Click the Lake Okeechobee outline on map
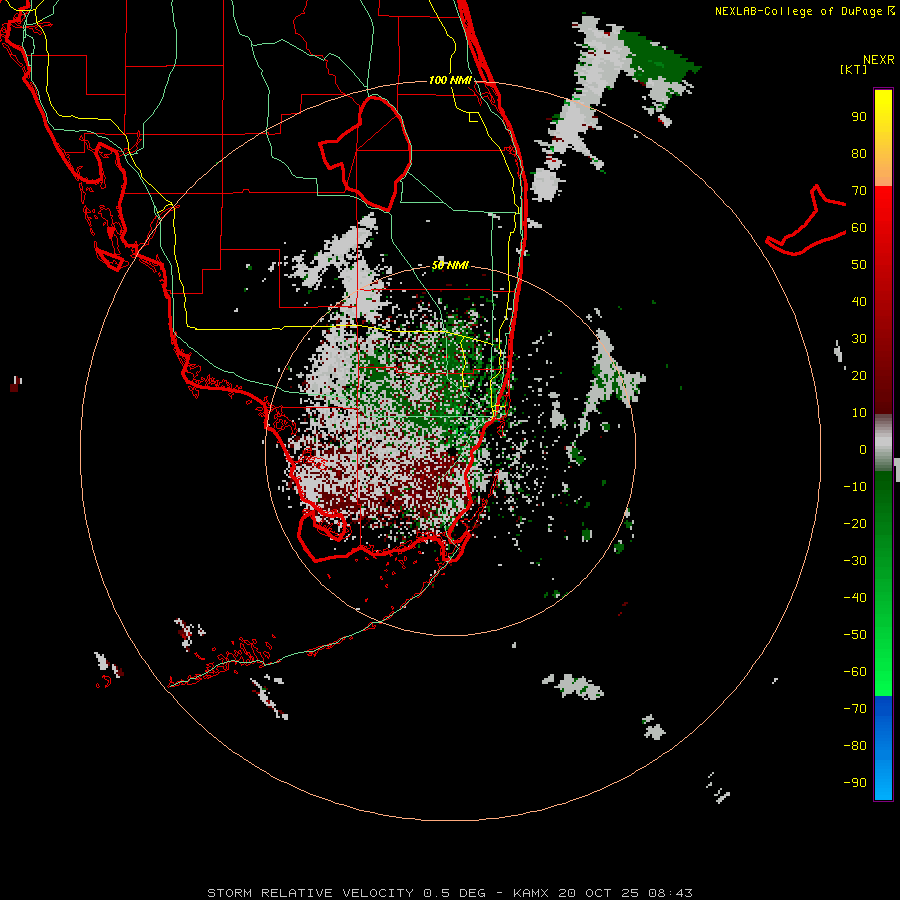Viewport: 900px width, 900px height. click(x=366, y=153)
